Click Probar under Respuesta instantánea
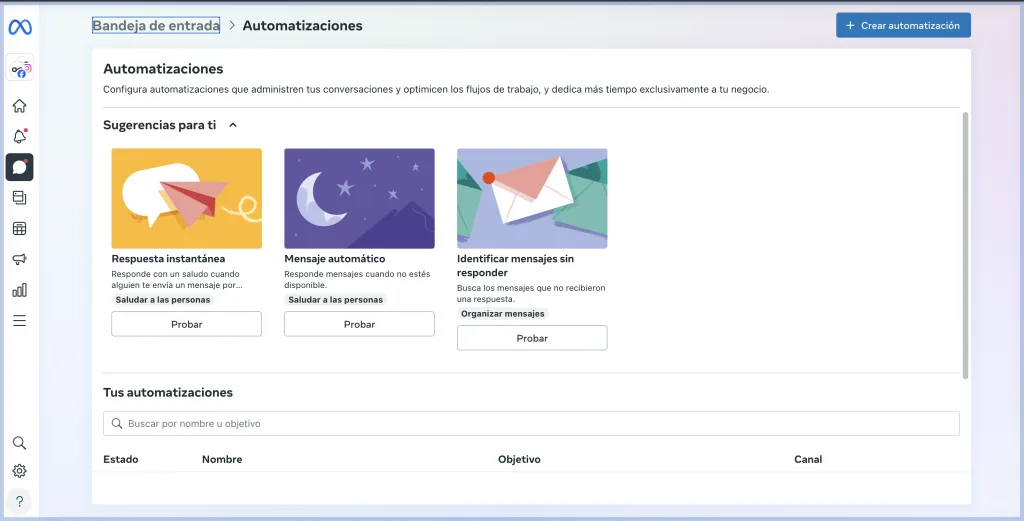1024x521 pixels. pyautogui.click(x=187, y=324)
